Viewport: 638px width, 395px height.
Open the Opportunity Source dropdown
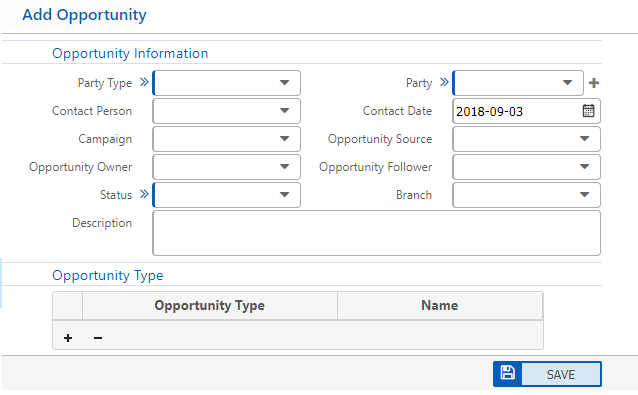(527, 139)
